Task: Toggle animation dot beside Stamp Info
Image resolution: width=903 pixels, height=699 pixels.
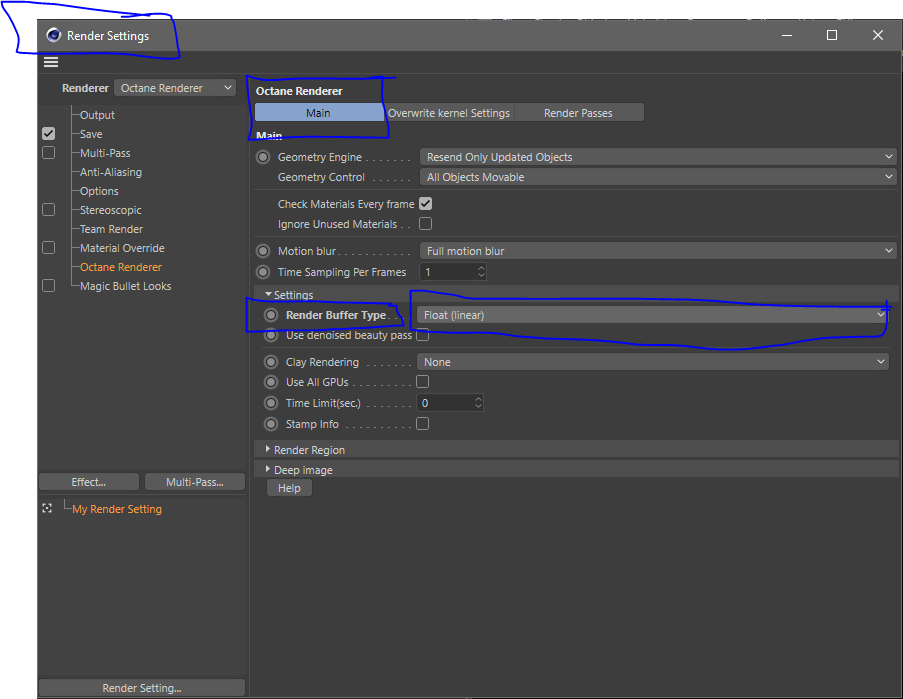Action: click(271, 424)
